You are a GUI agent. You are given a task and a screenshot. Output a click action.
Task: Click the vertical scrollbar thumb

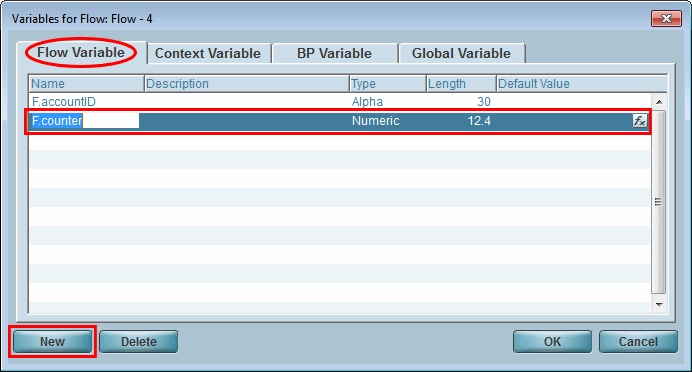(x=658, y=202)
